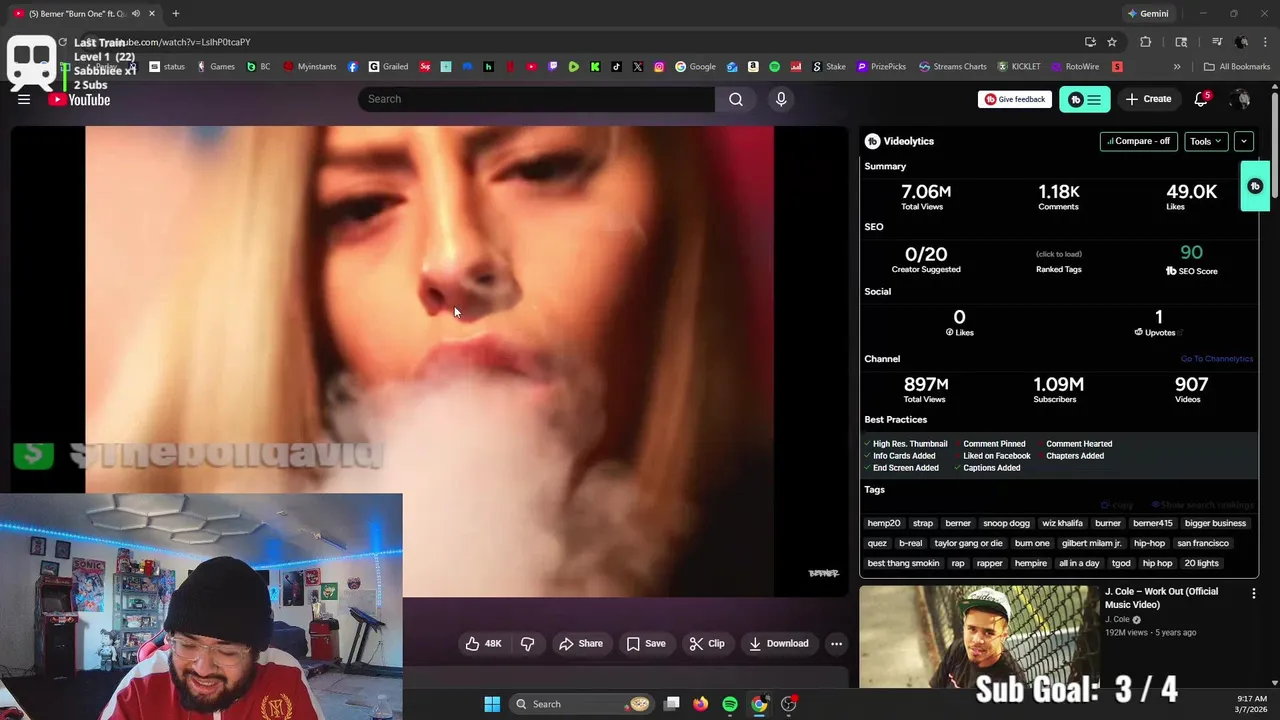Open a new browser tab
Image resolution: width=1280 pixels, height=720 pixels.
(176, 13)
